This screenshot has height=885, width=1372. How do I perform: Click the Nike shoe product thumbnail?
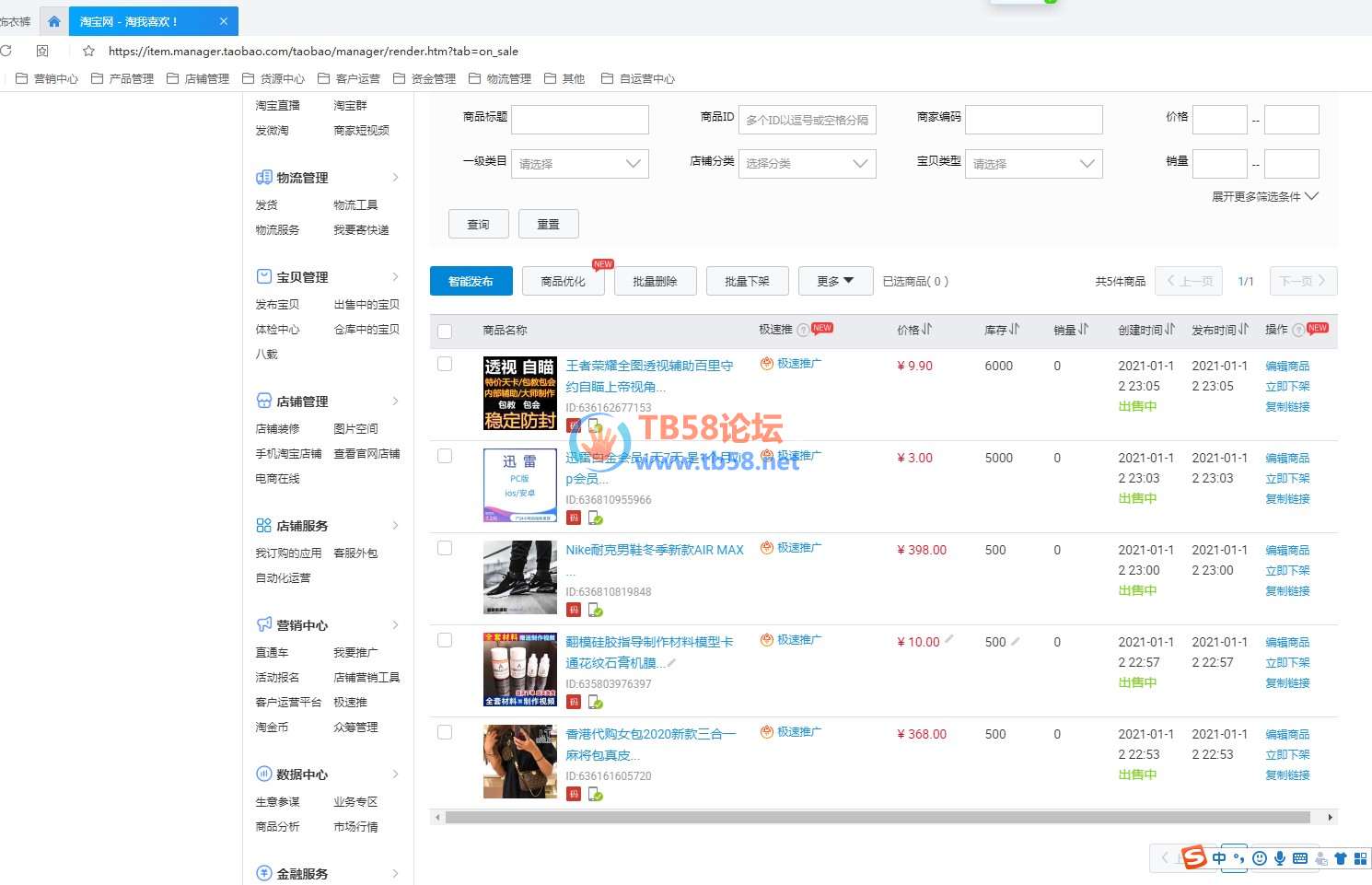(520, 577)
